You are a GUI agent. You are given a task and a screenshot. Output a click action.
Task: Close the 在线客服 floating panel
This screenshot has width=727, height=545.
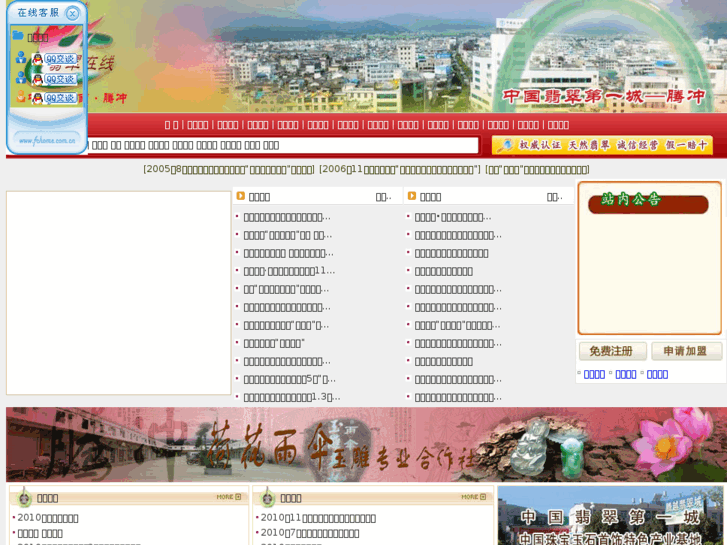[72, 13]
